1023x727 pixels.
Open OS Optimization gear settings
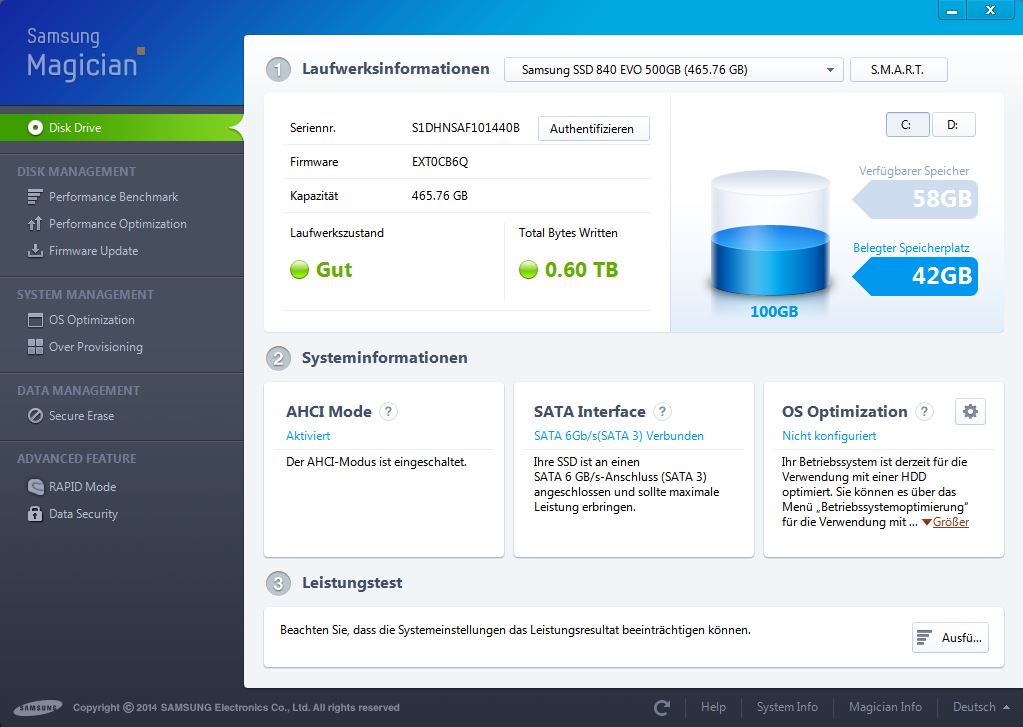click(x=970, y=412)
